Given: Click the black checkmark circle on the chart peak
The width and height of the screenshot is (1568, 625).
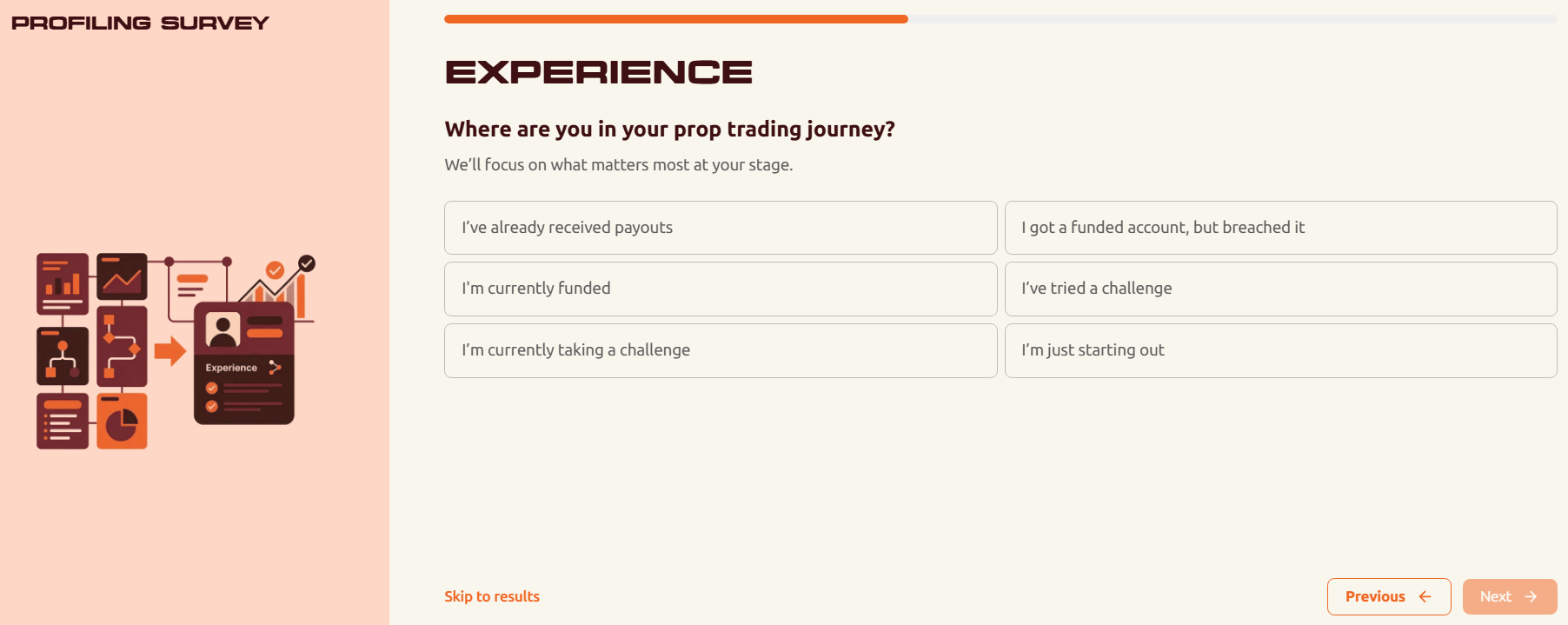Looking at the screenshot, I should click(305, 263).
